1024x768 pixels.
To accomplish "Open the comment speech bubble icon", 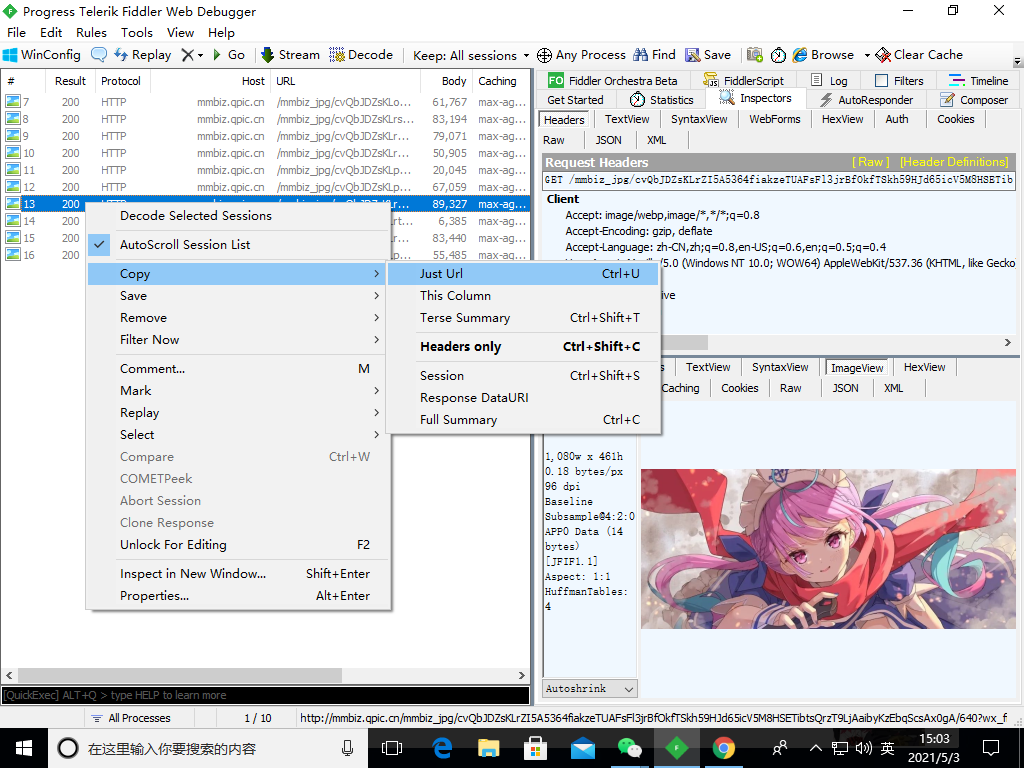I will pyautogui.click(x=99, y=55).
